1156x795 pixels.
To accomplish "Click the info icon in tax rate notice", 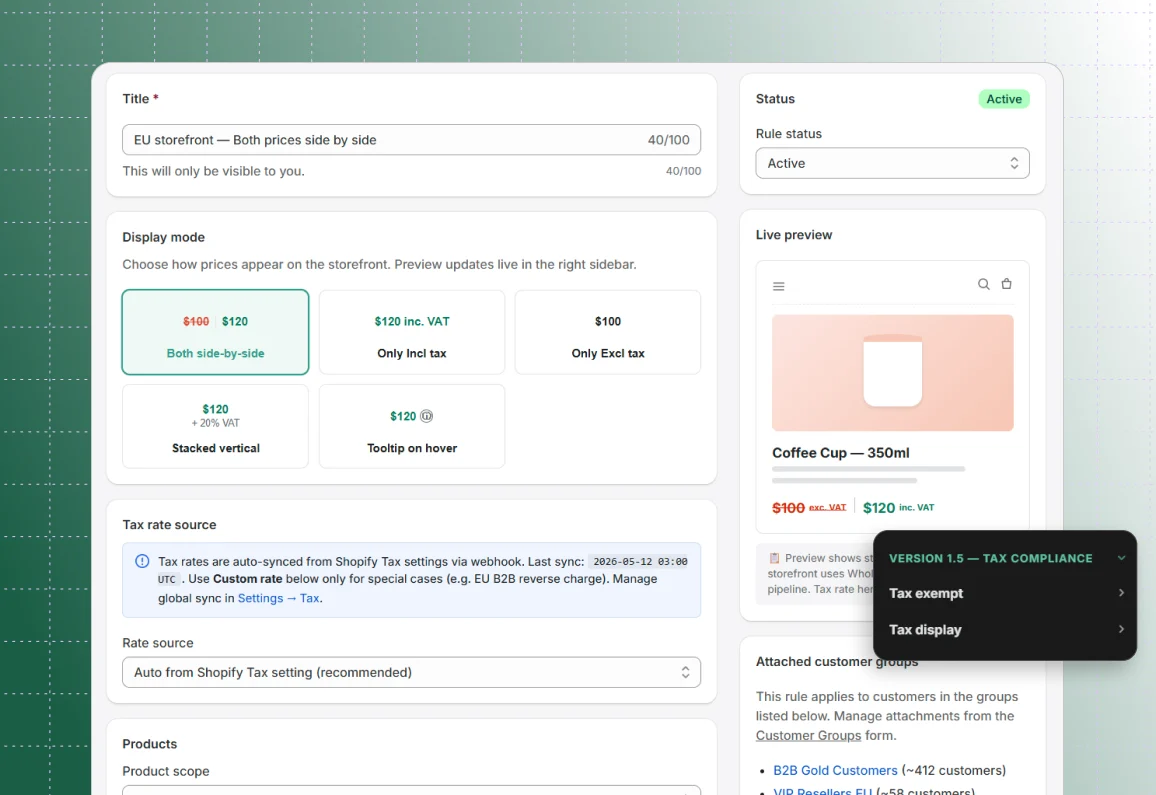I will point(142,561).
